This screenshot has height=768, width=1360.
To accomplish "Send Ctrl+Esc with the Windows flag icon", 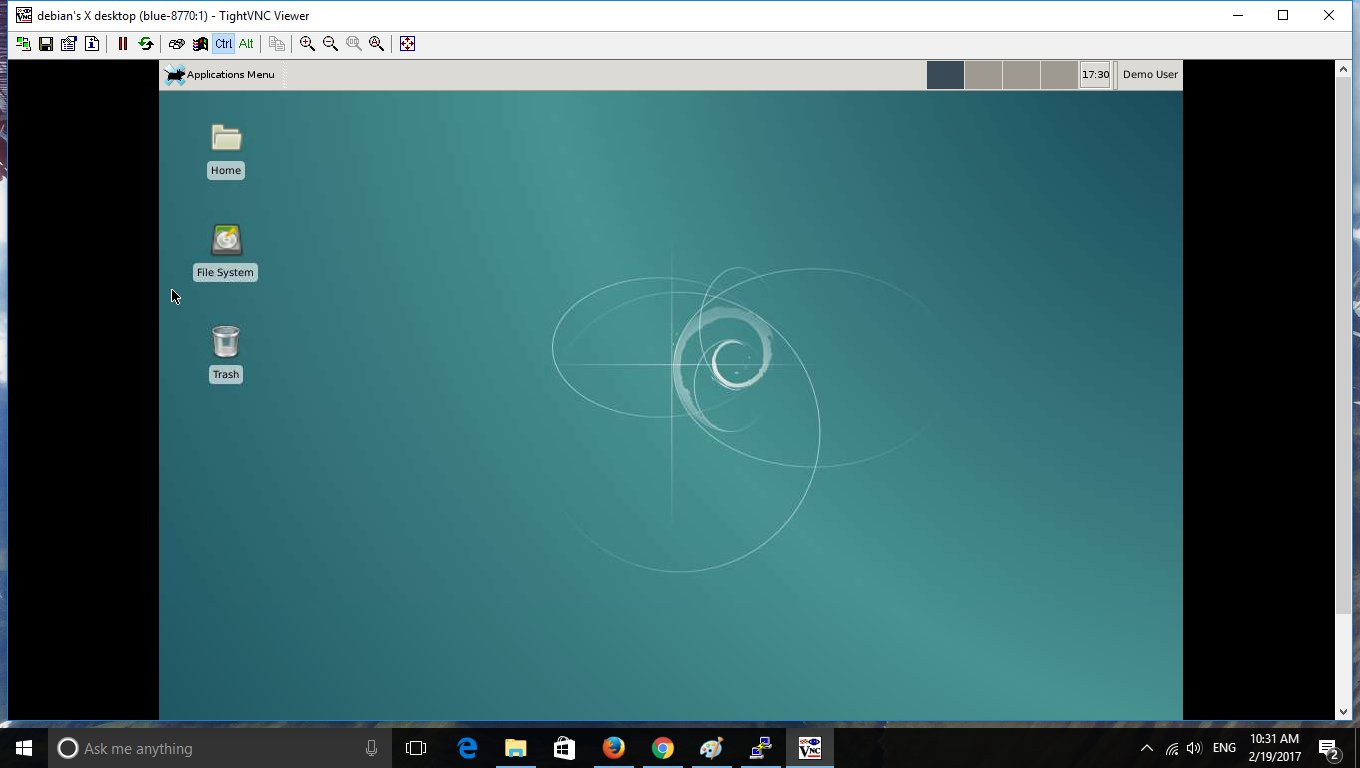I will (x=200, y=44).
